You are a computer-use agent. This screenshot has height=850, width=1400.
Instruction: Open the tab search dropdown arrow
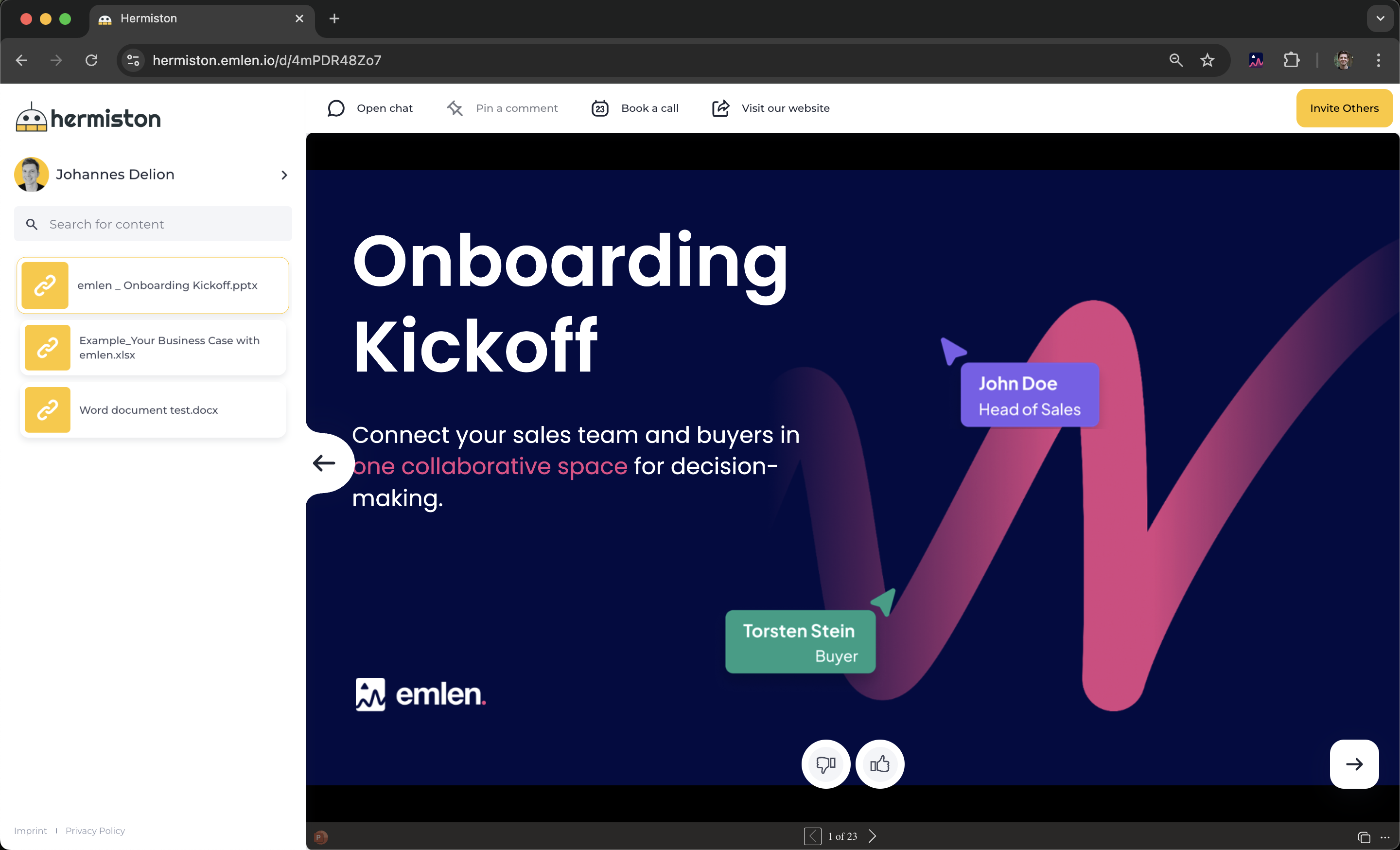pyautogui.click(x=1380, y=19)
